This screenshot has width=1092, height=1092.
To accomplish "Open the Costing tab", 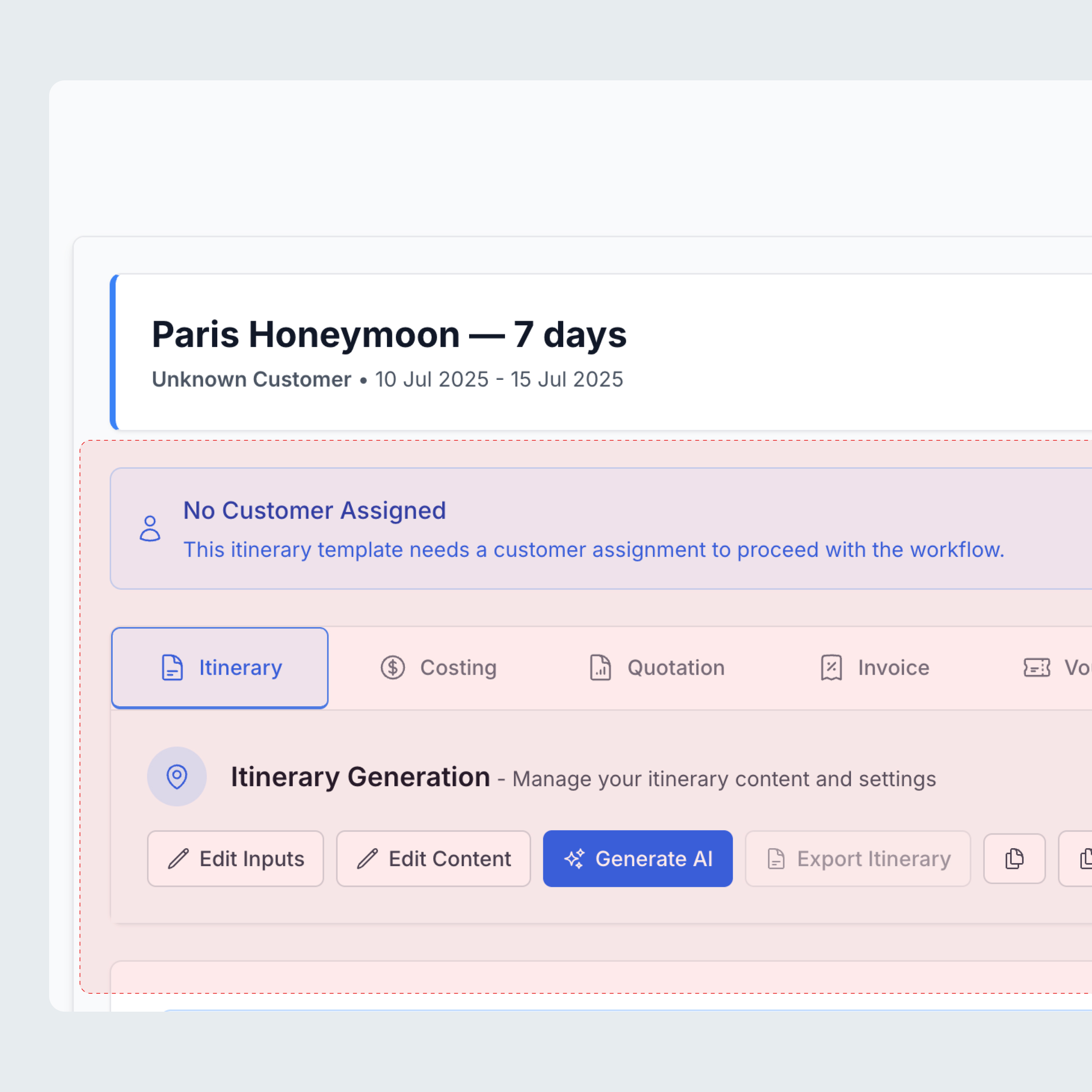I will [x=439, y=668].
